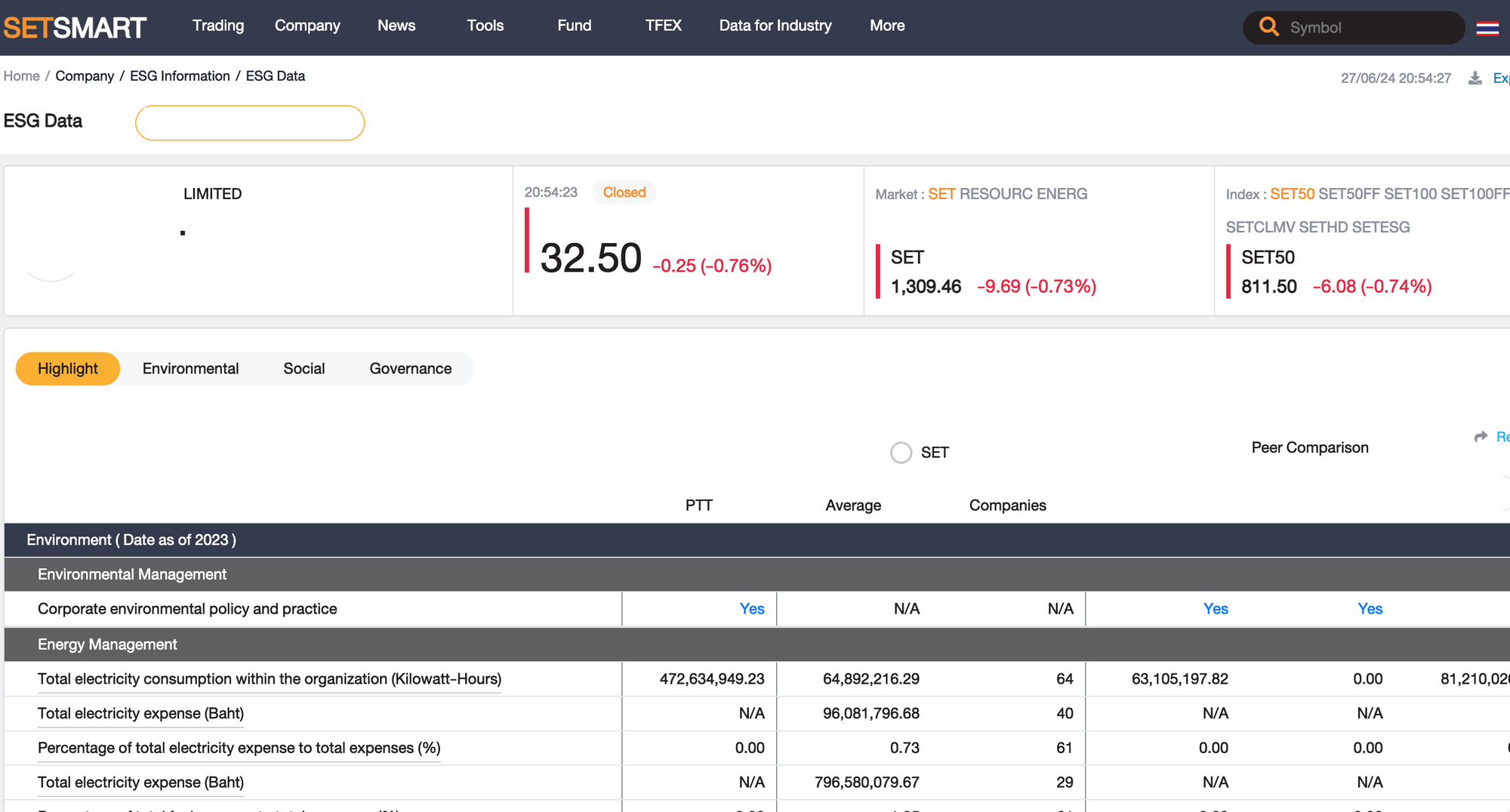Click the download icon beside the timestamp
Image resolution: width=1510 pixels, height=812 pixels.
click(1475, 78)
